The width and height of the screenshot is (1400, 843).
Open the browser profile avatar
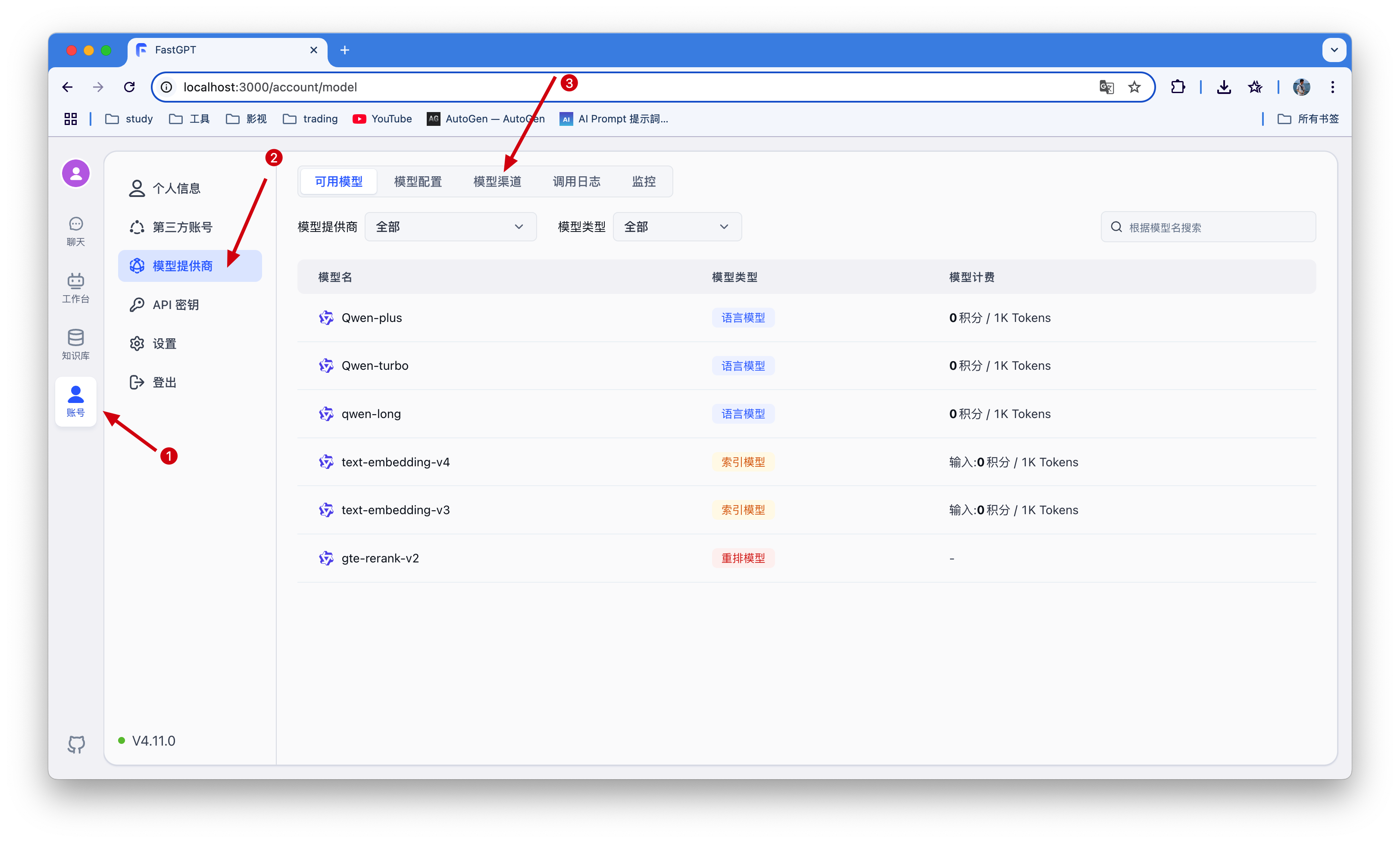pos(1301,87)
